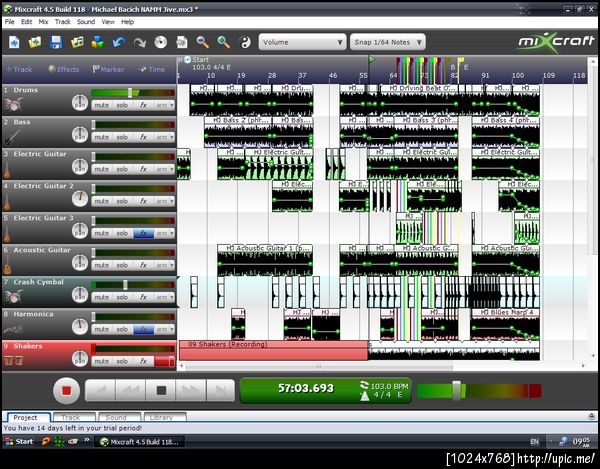
Task: Adjust the Drums track volume slider
Action: 130,93
